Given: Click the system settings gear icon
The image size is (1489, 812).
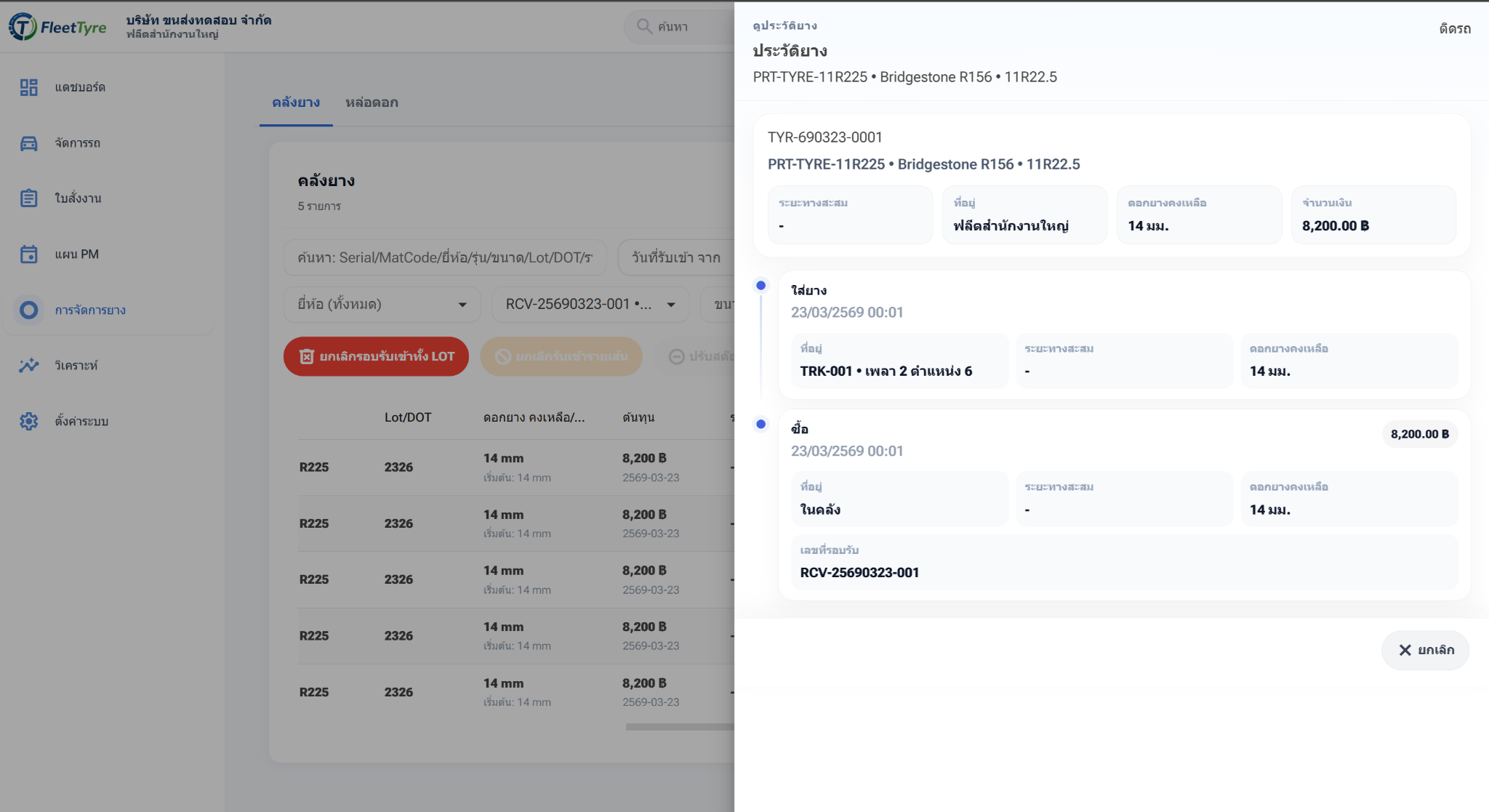Looking at the screenshot, I should coord(28,422).
